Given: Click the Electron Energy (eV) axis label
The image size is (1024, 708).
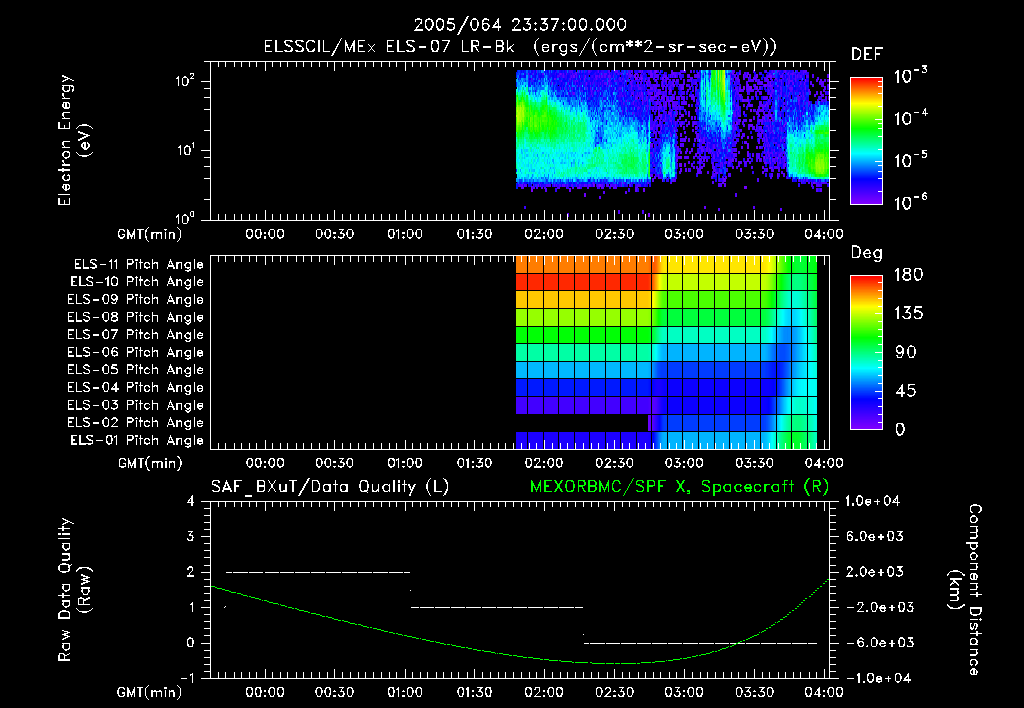Looking at the screenshot, I should (74, 140).
